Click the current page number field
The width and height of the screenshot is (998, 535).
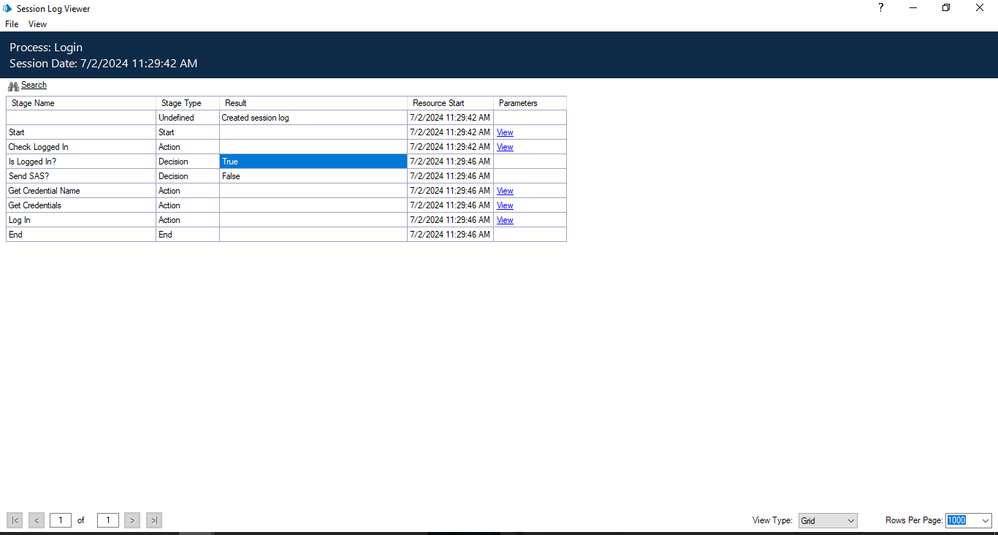click(x=60, y=520)
